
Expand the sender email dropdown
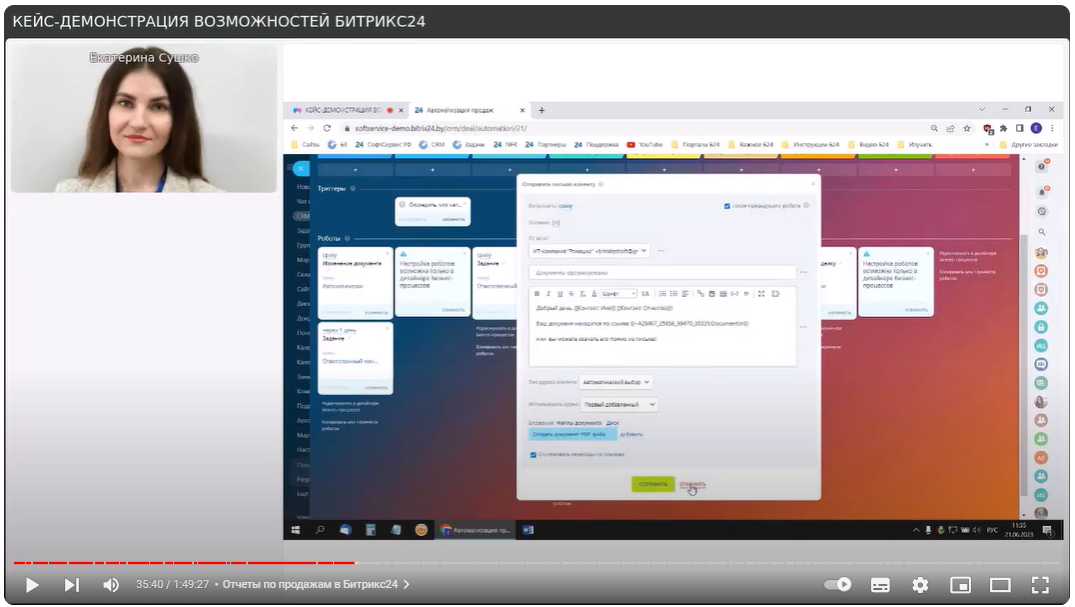coord(589,251)
